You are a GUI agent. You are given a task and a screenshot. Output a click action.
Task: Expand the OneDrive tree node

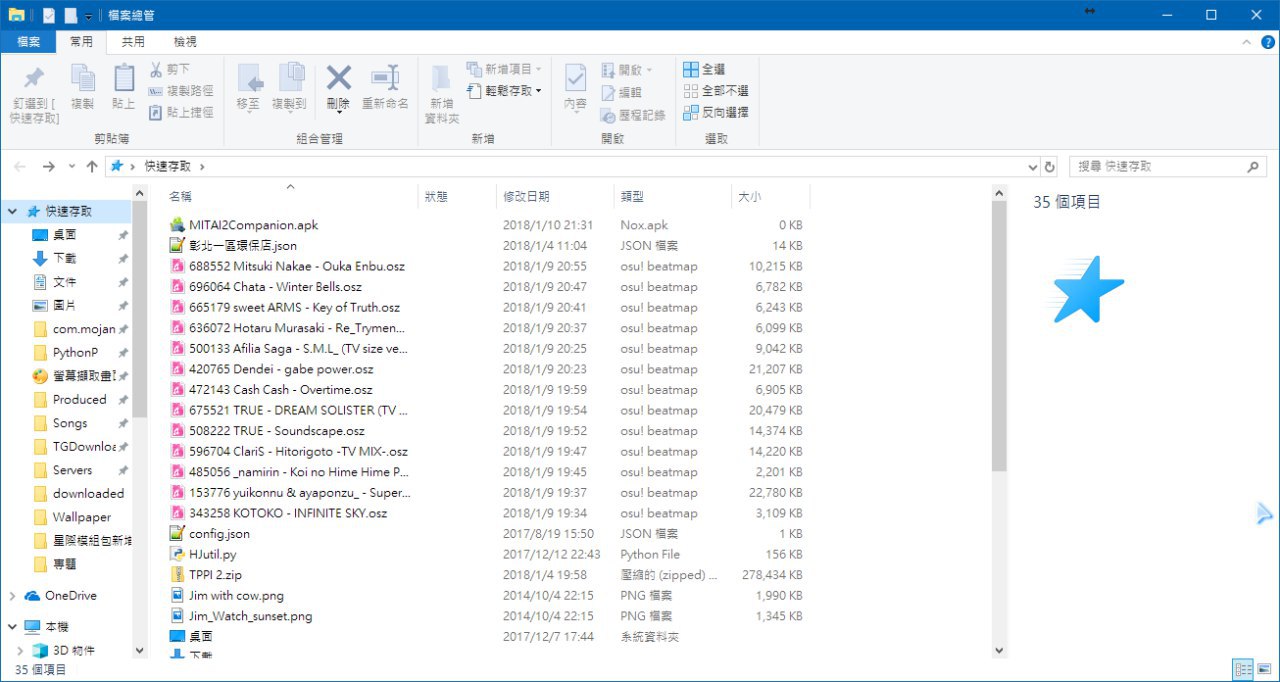pyautogui.click(x=12, y=596)
